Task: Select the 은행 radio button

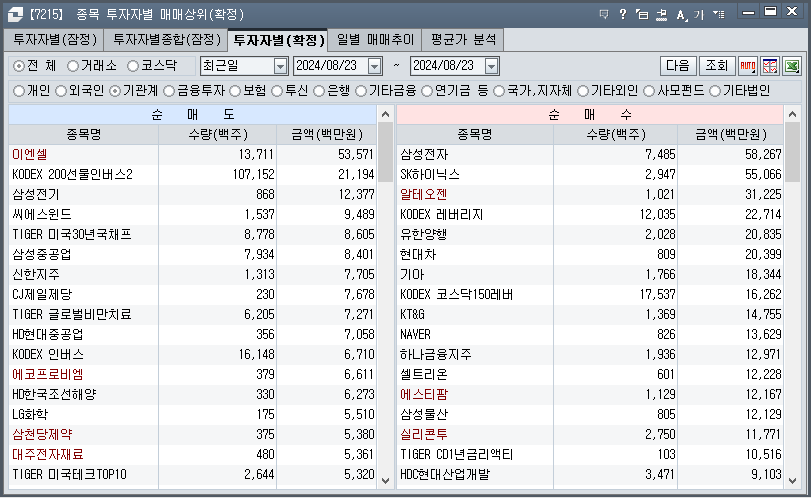Action: [x=319, y=91]
